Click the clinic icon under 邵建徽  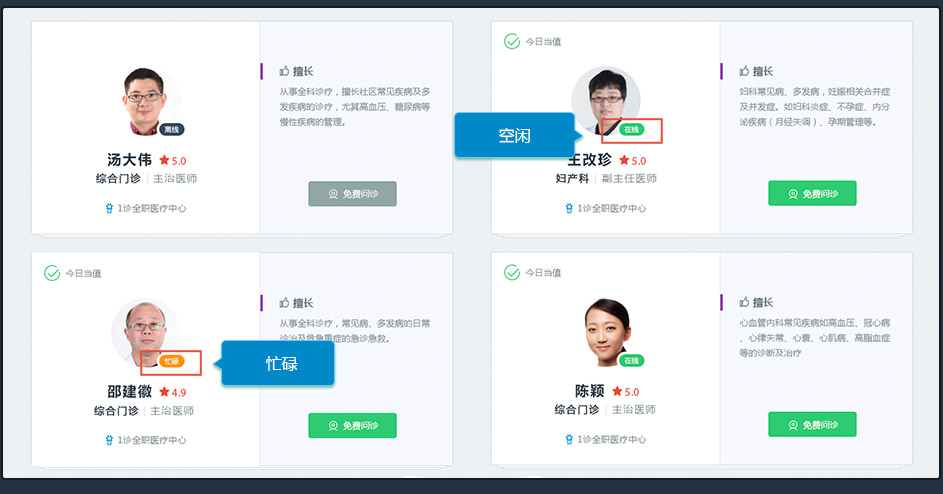pos(109,440)
